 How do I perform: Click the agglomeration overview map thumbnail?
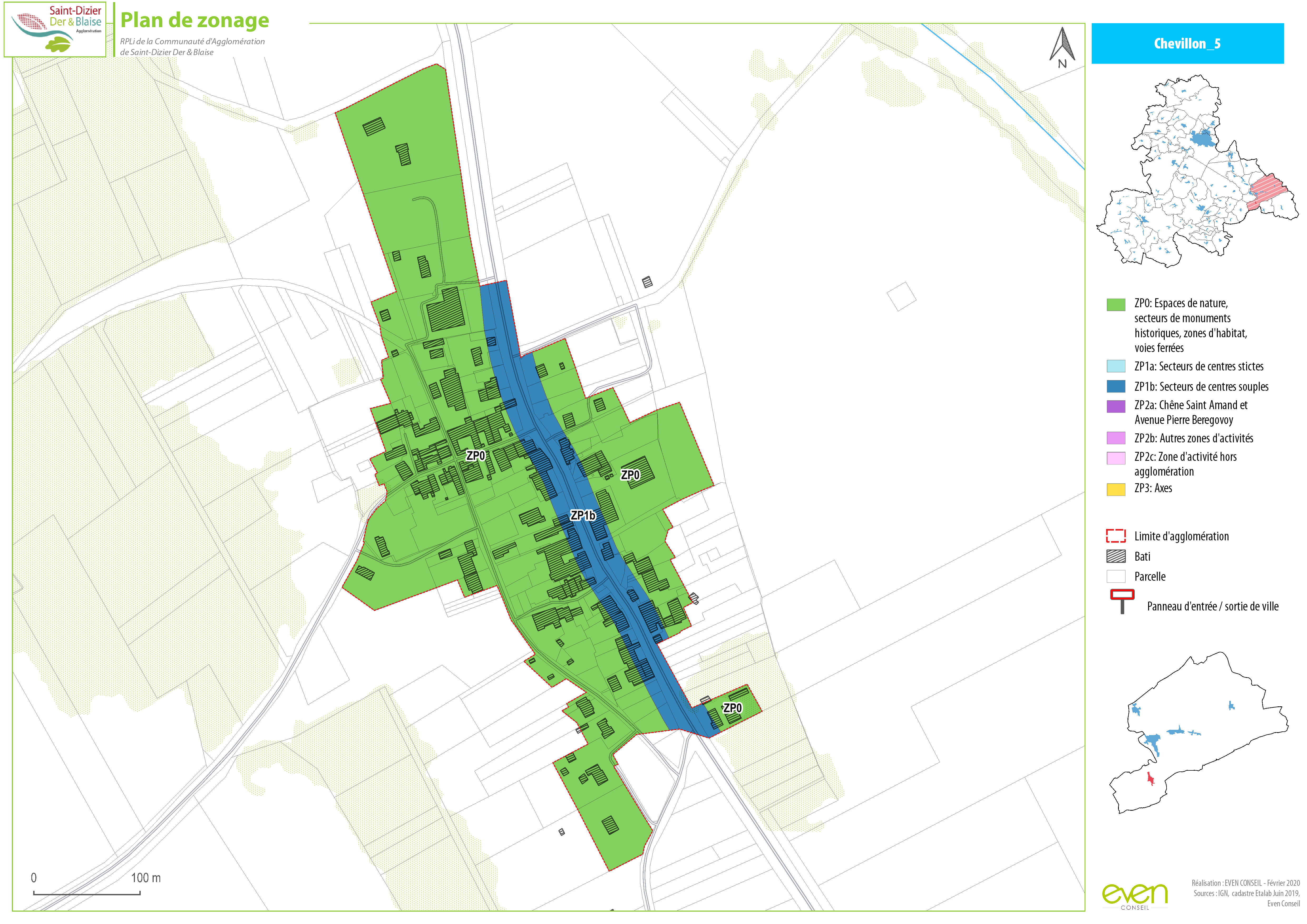pyautogui.click(x=1197, y=171)
